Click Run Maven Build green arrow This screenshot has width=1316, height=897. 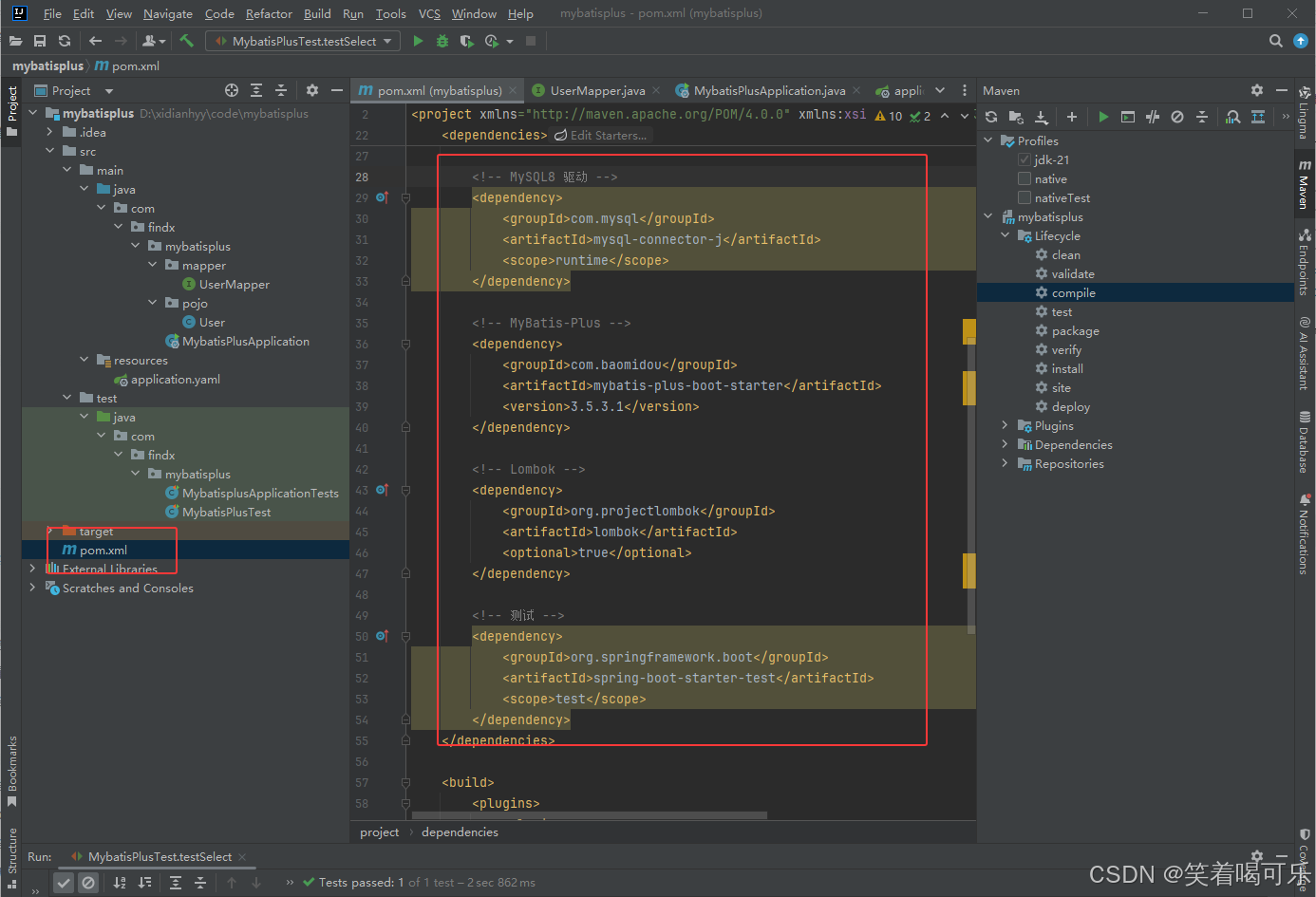1103,117
